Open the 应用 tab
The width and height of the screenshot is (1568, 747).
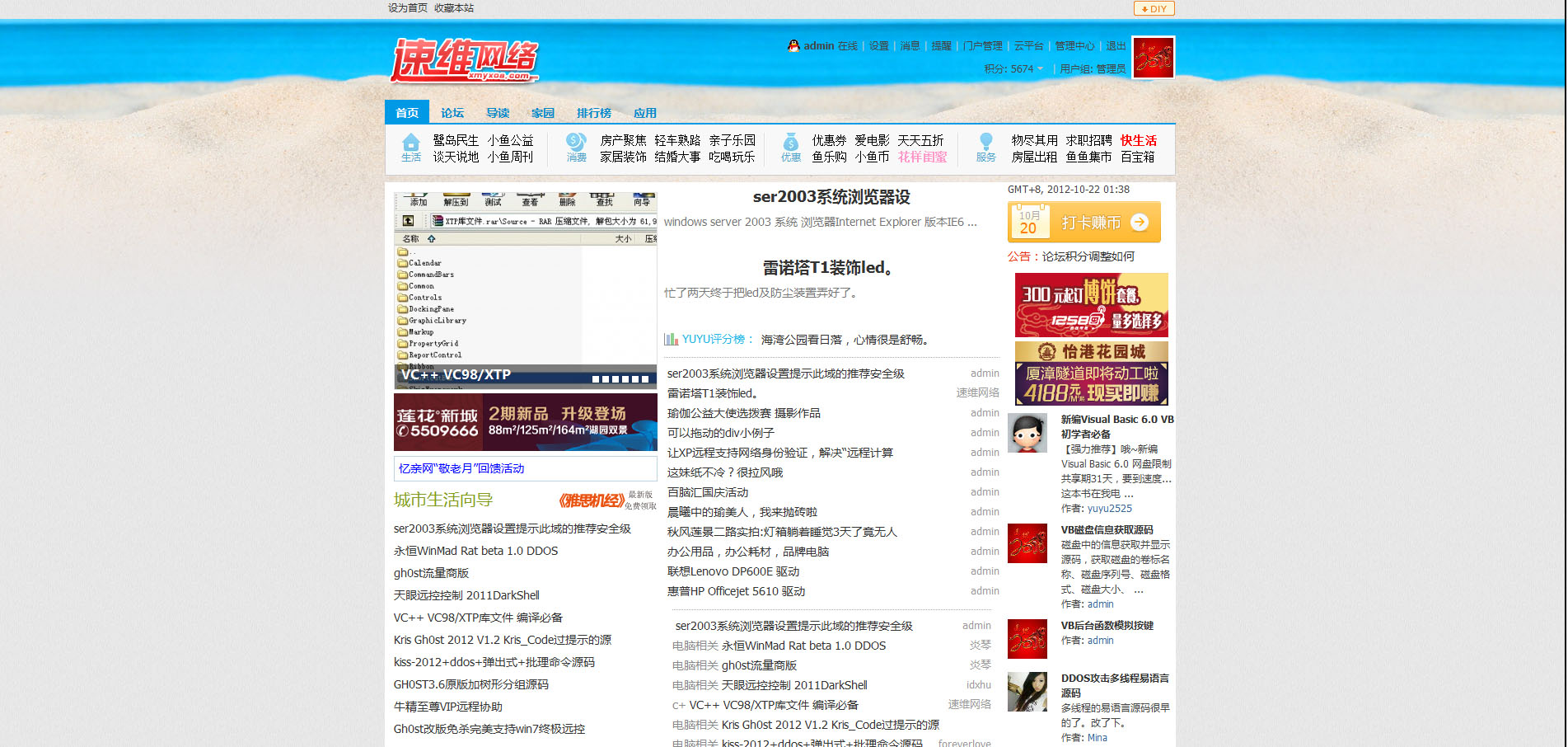point(646,112)
